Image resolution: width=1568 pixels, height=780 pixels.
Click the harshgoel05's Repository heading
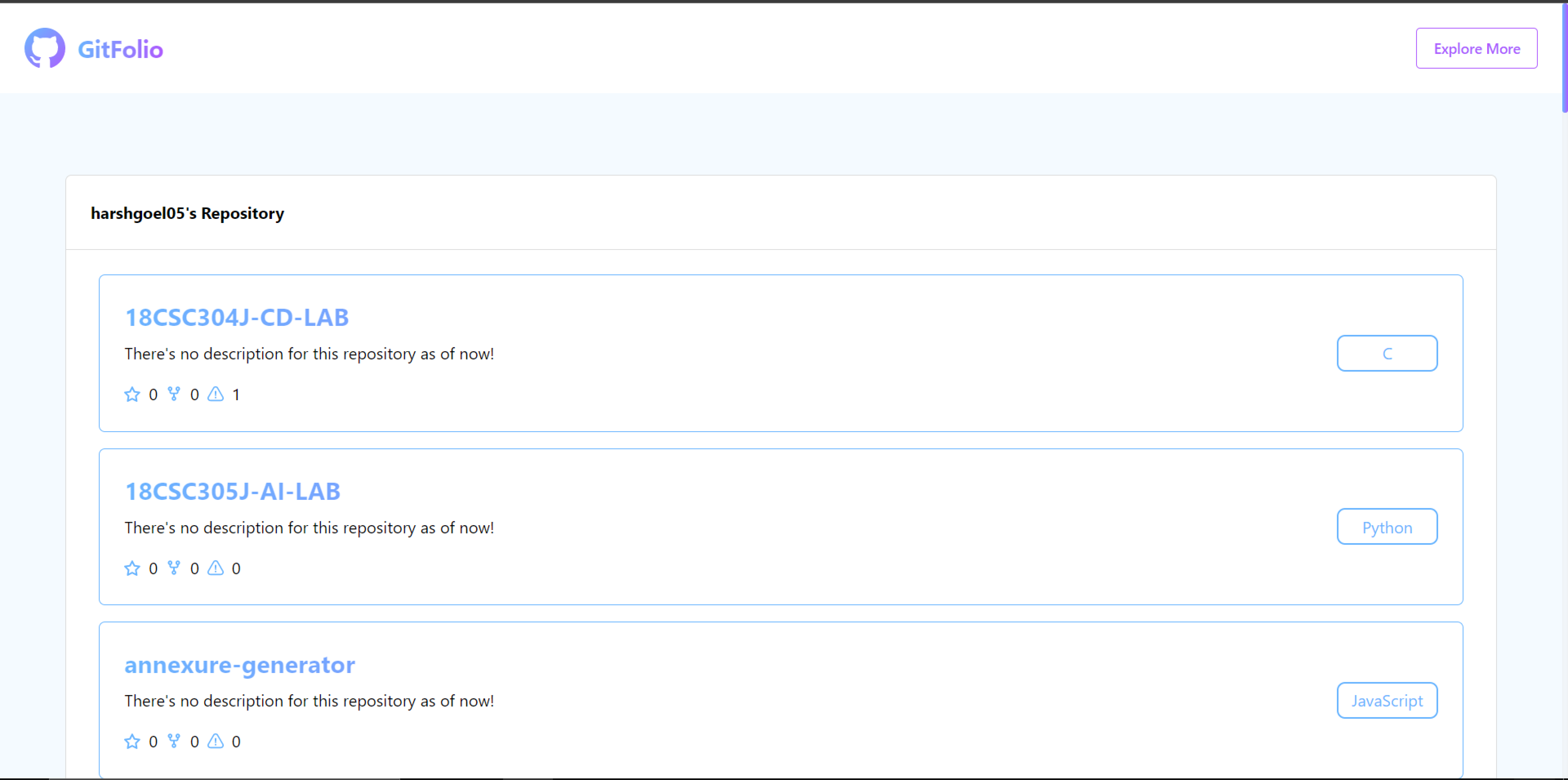[x=187, y=213]
